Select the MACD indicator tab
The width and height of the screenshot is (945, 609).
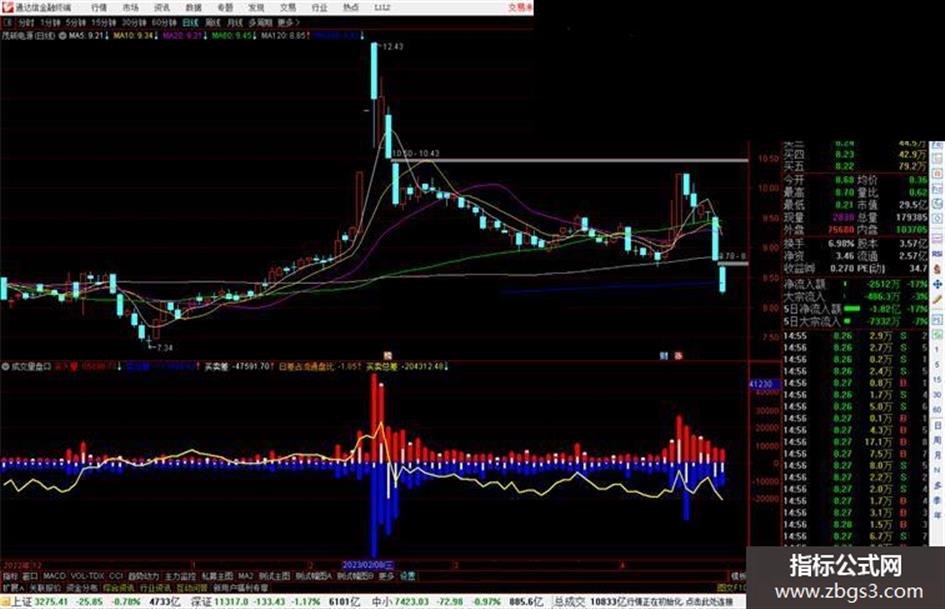pos(54,576)
